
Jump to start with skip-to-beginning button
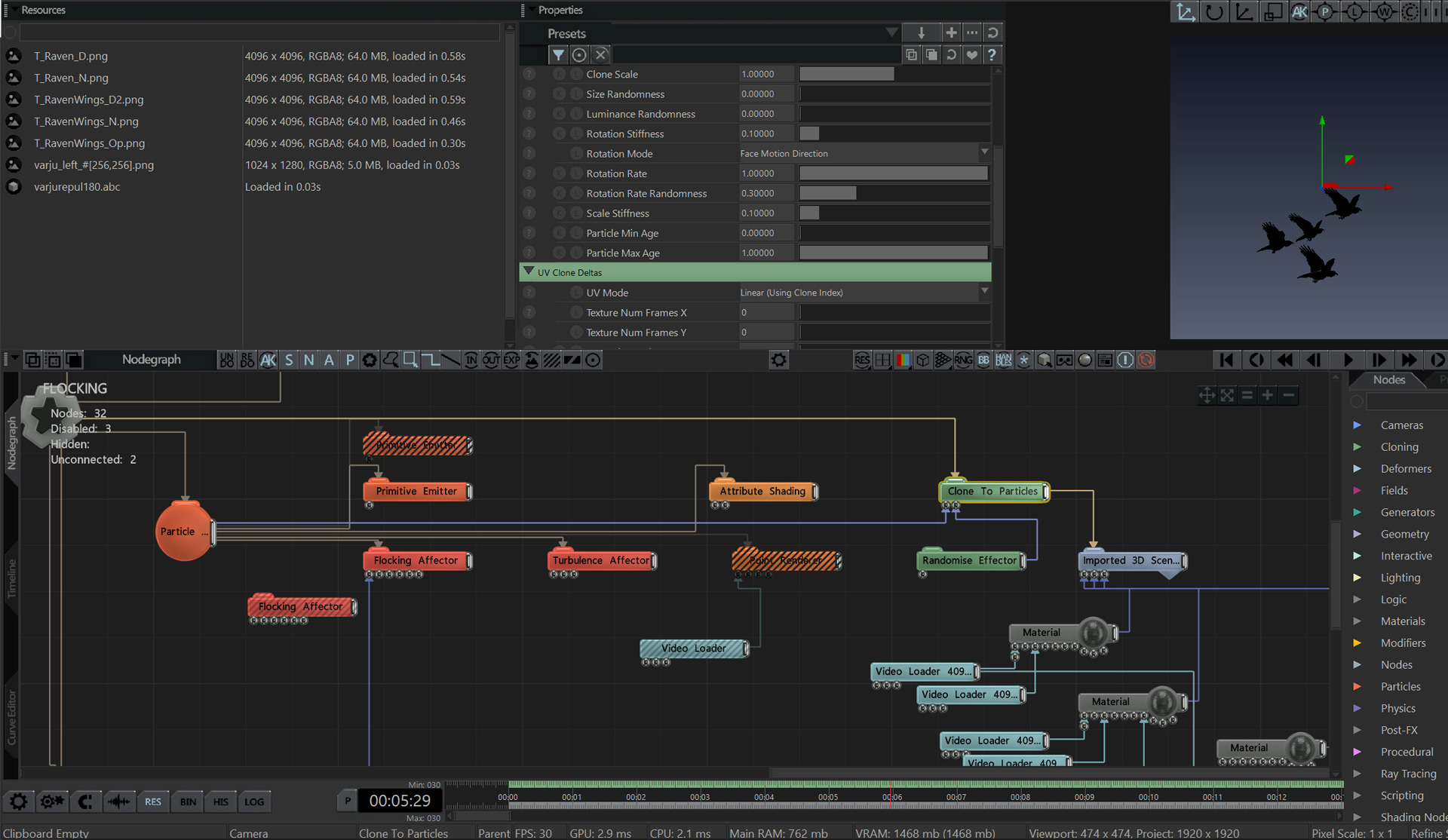pos(1226,360)
